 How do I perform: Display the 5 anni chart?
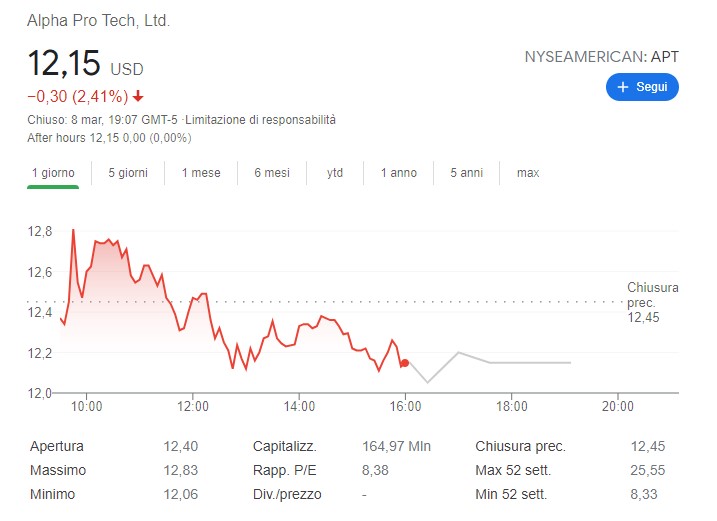(x=467, y=173)
